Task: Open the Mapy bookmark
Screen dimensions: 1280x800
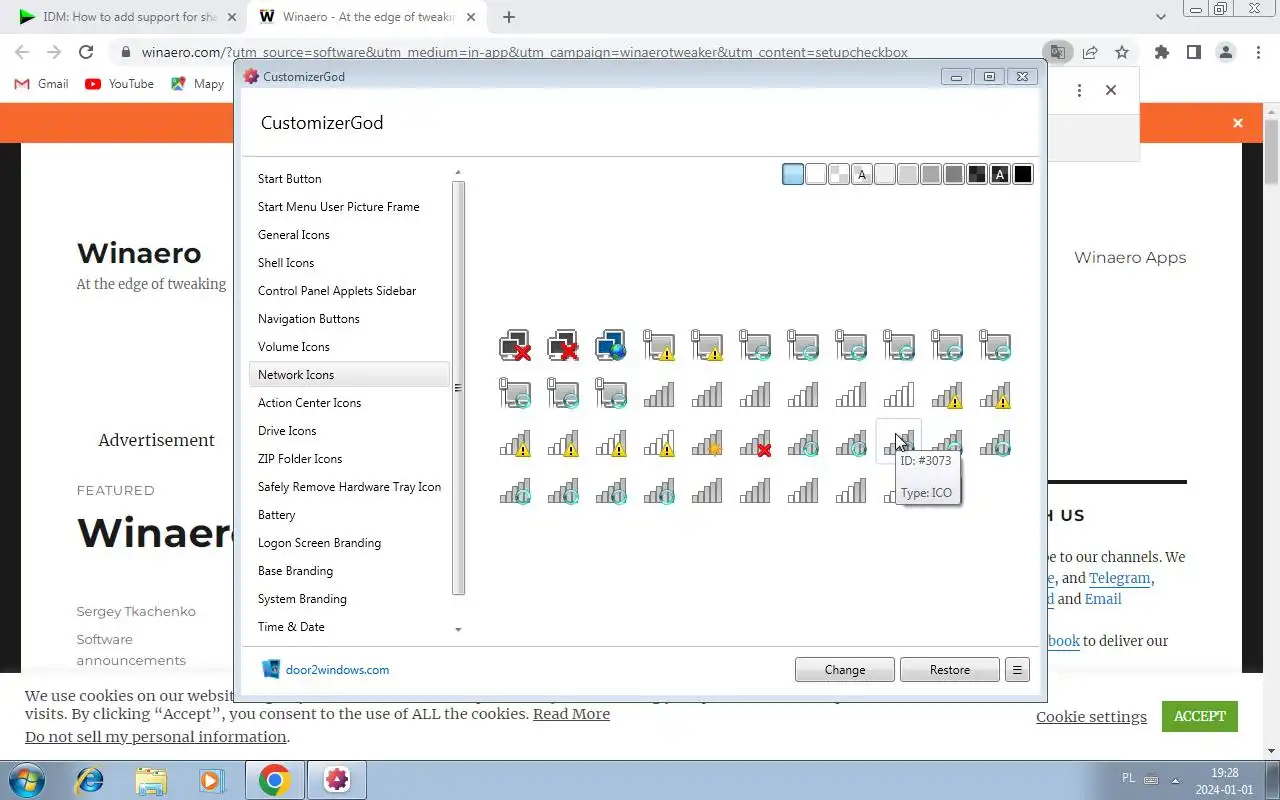Action: 198,84
